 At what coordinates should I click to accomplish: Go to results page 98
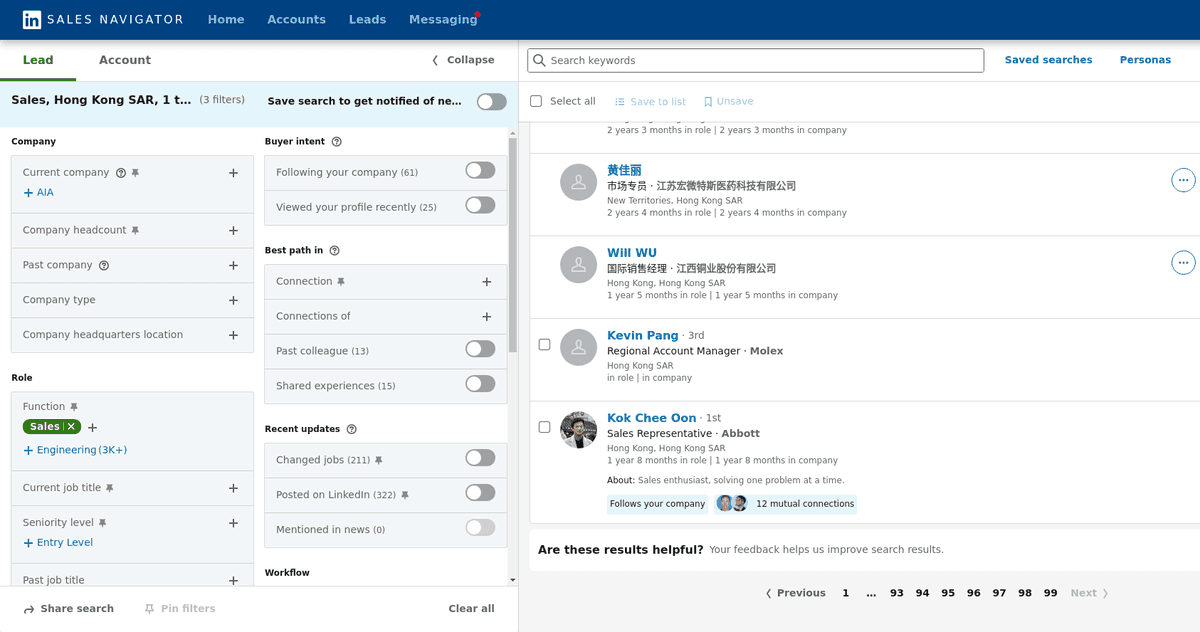[1025, 593]
